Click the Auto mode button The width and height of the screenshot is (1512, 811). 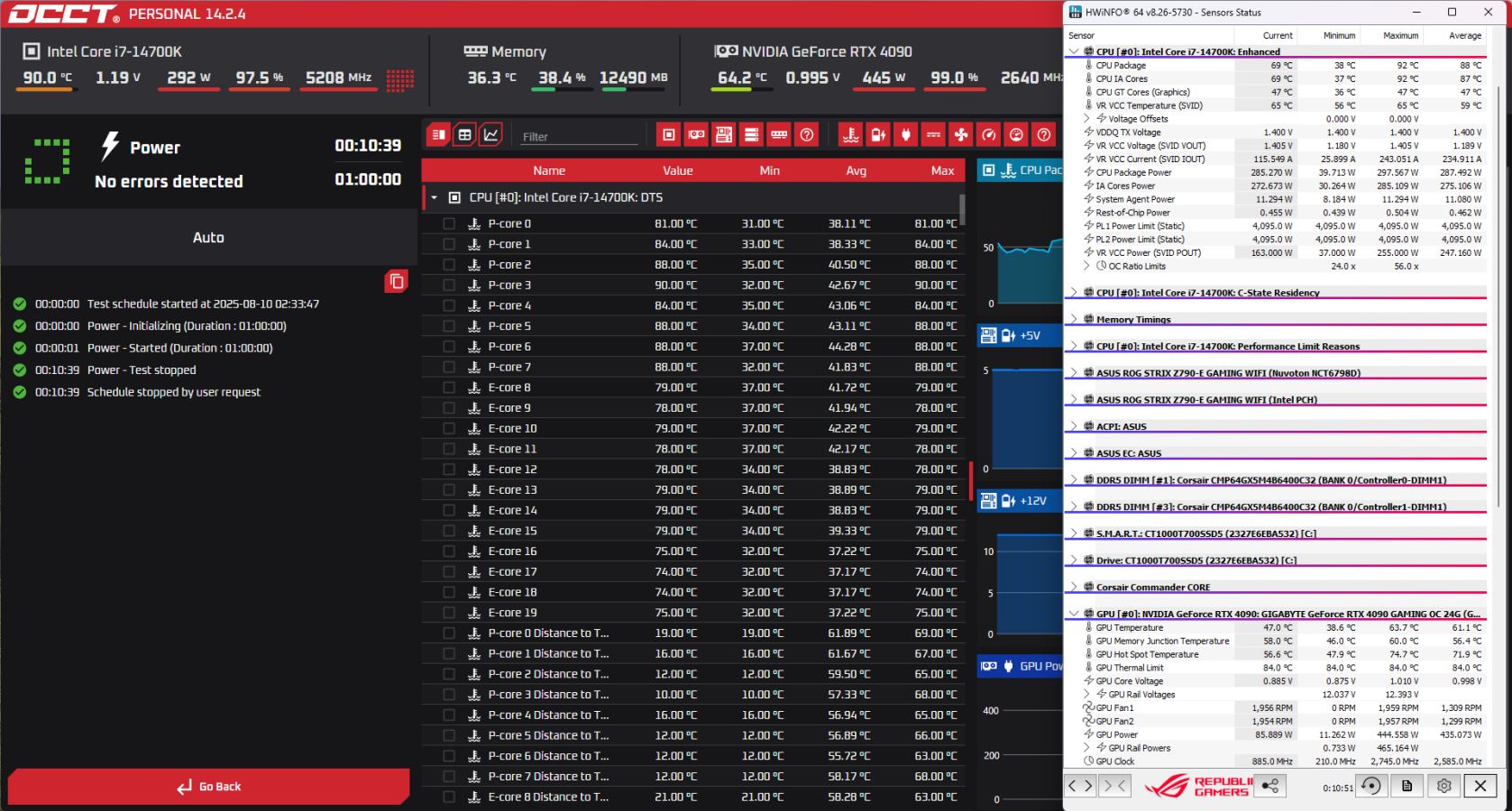pos(208,238)
